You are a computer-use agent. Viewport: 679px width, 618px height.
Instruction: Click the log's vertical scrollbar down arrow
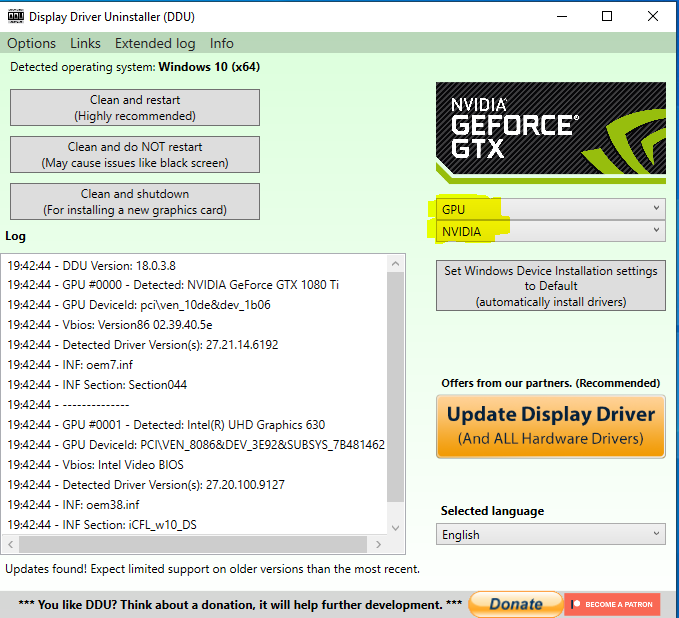pos(395,526)
